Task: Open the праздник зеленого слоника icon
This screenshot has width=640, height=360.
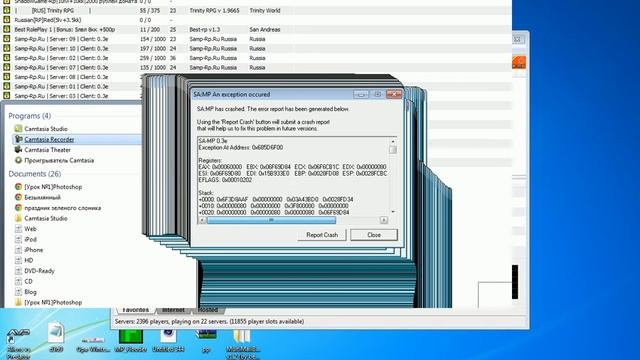Action: tap(18, 208)
